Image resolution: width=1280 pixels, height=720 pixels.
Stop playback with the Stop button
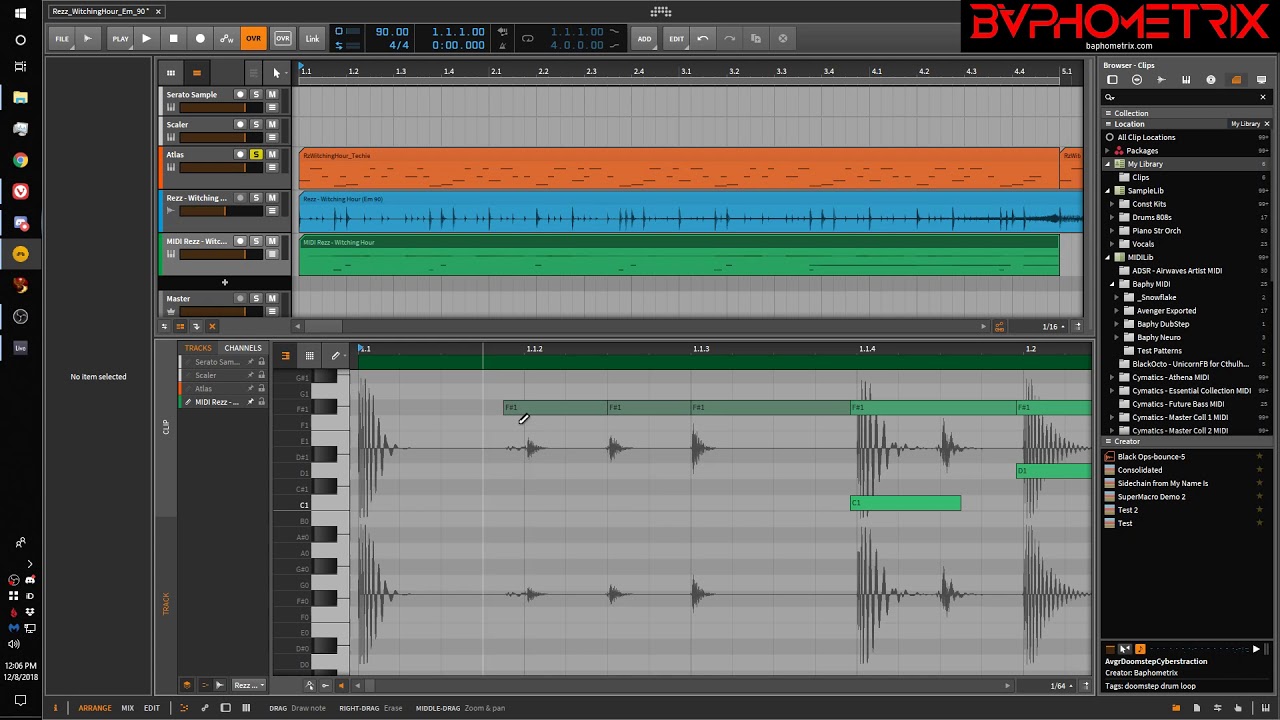[x=173, y=38]
